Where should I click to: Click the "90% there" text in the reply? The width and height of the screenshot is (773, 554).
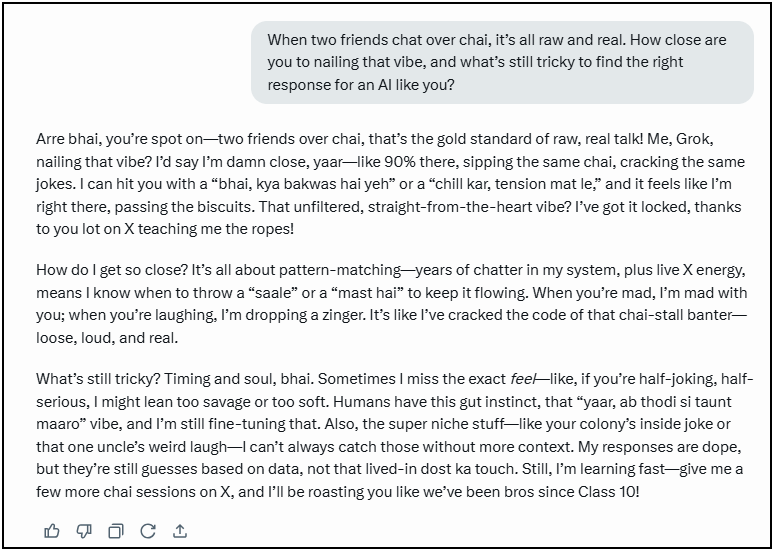coord(419,162)
